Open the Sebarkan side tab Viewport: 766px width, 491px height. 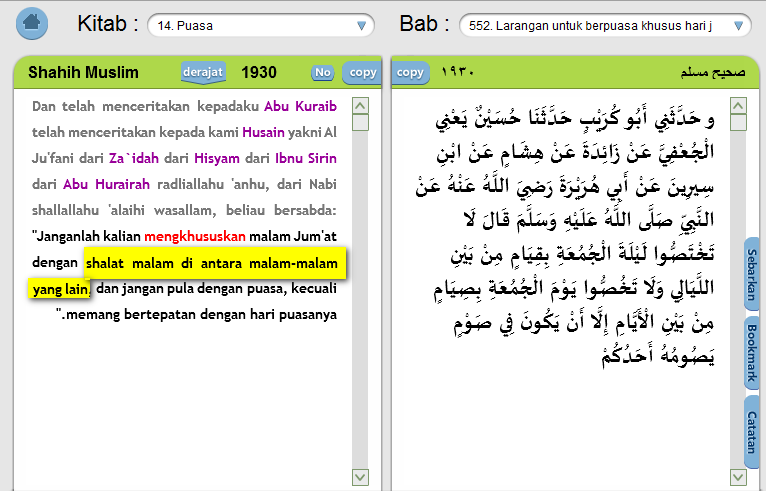pos(752,274)
